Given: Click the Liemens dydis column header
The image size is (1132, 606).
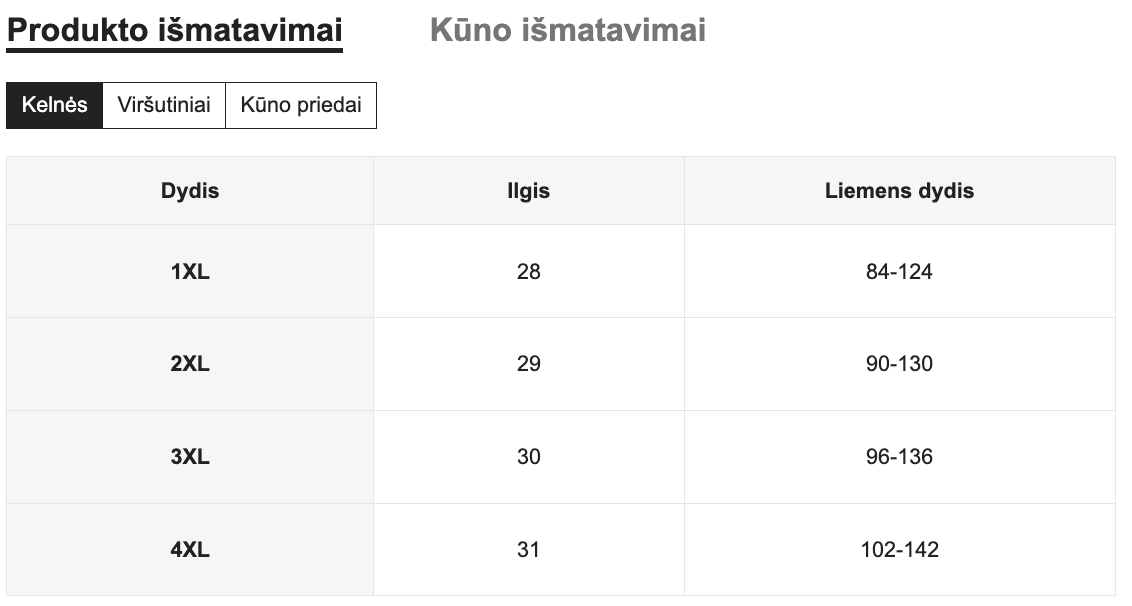Looking at the screenshot, I should [899, 190].
